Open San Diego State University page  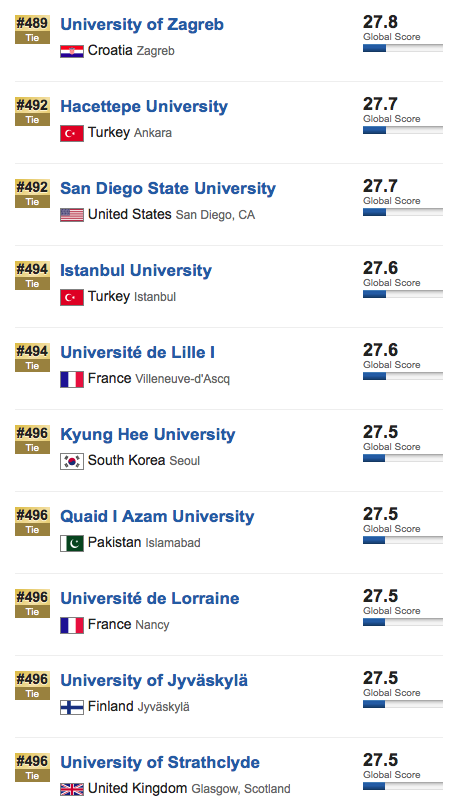[x=168, y=188]
